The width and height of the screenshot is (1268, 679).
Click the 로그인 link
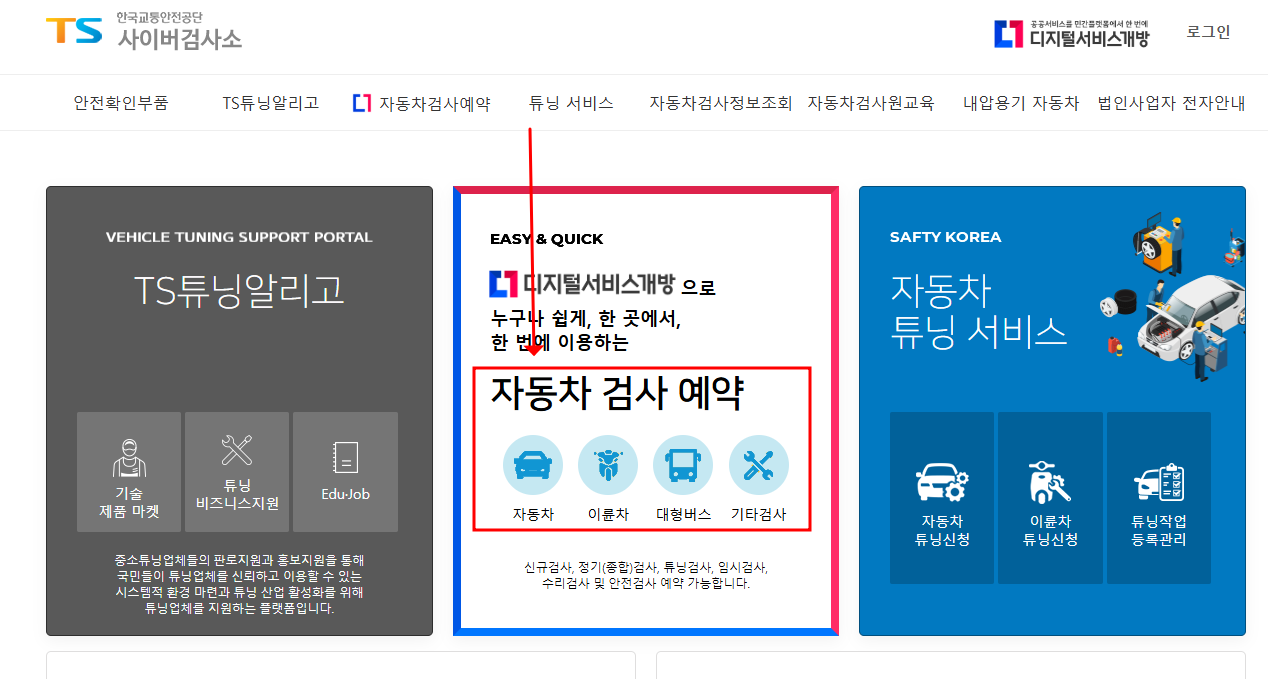tap(1208, 32)
